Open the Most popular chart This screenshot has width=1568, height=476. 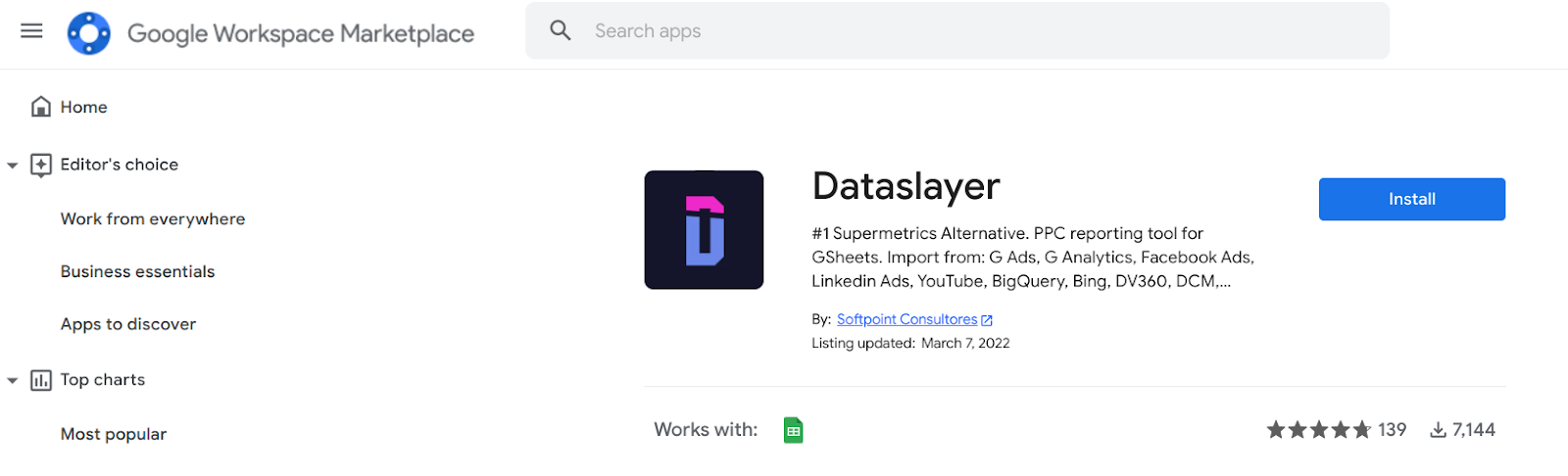click(x=114, y=434)
